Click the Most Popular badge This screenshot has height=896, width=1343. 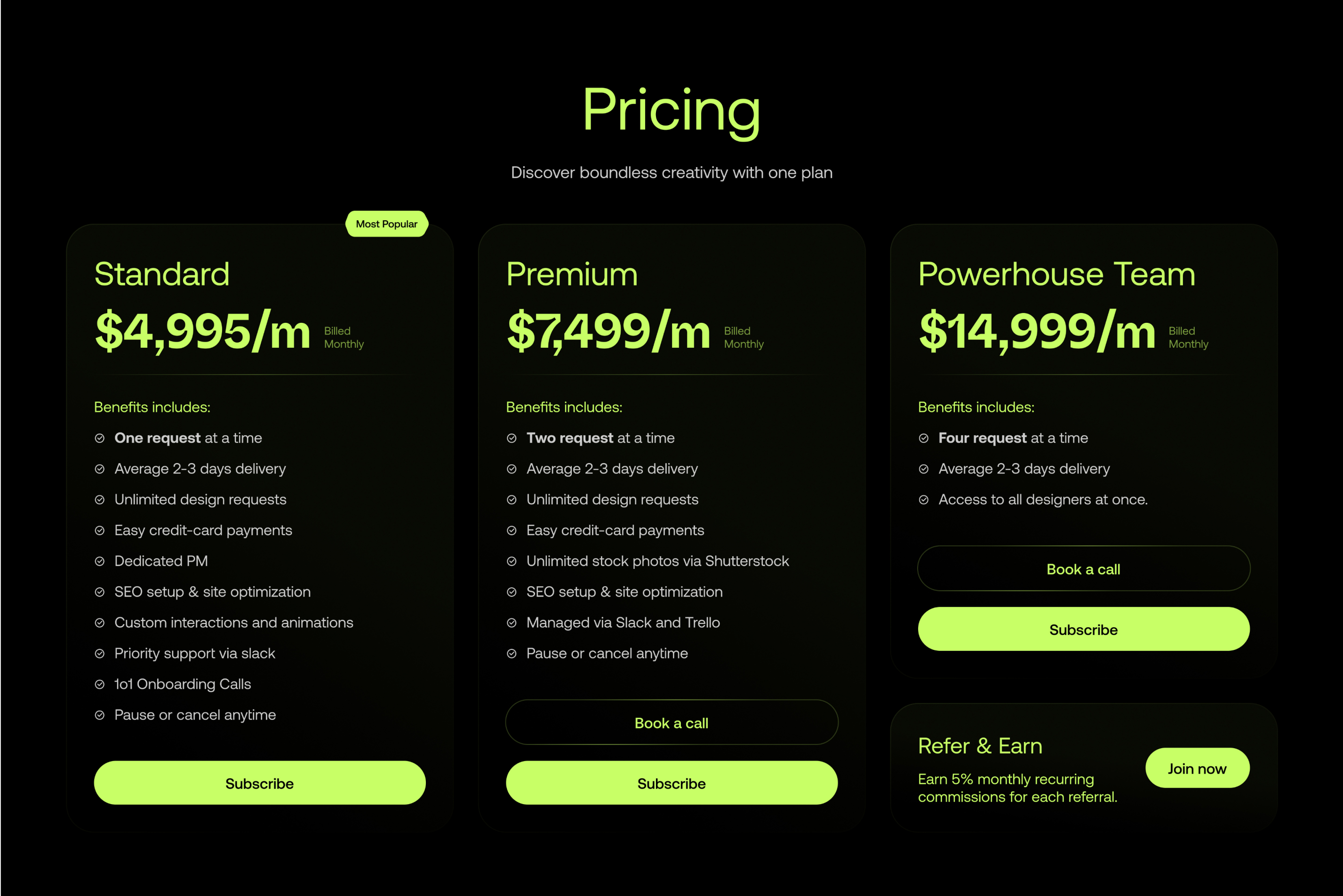[387, 224]
